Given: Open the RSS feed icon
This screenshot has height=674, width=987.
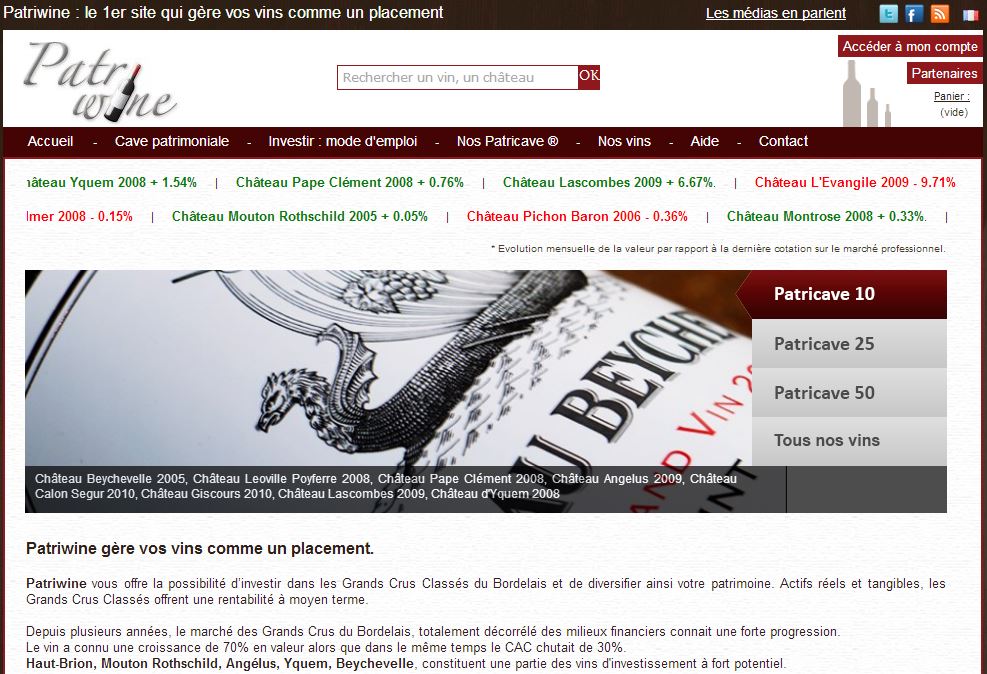Looking at the screenshot, I should [940, 14].
